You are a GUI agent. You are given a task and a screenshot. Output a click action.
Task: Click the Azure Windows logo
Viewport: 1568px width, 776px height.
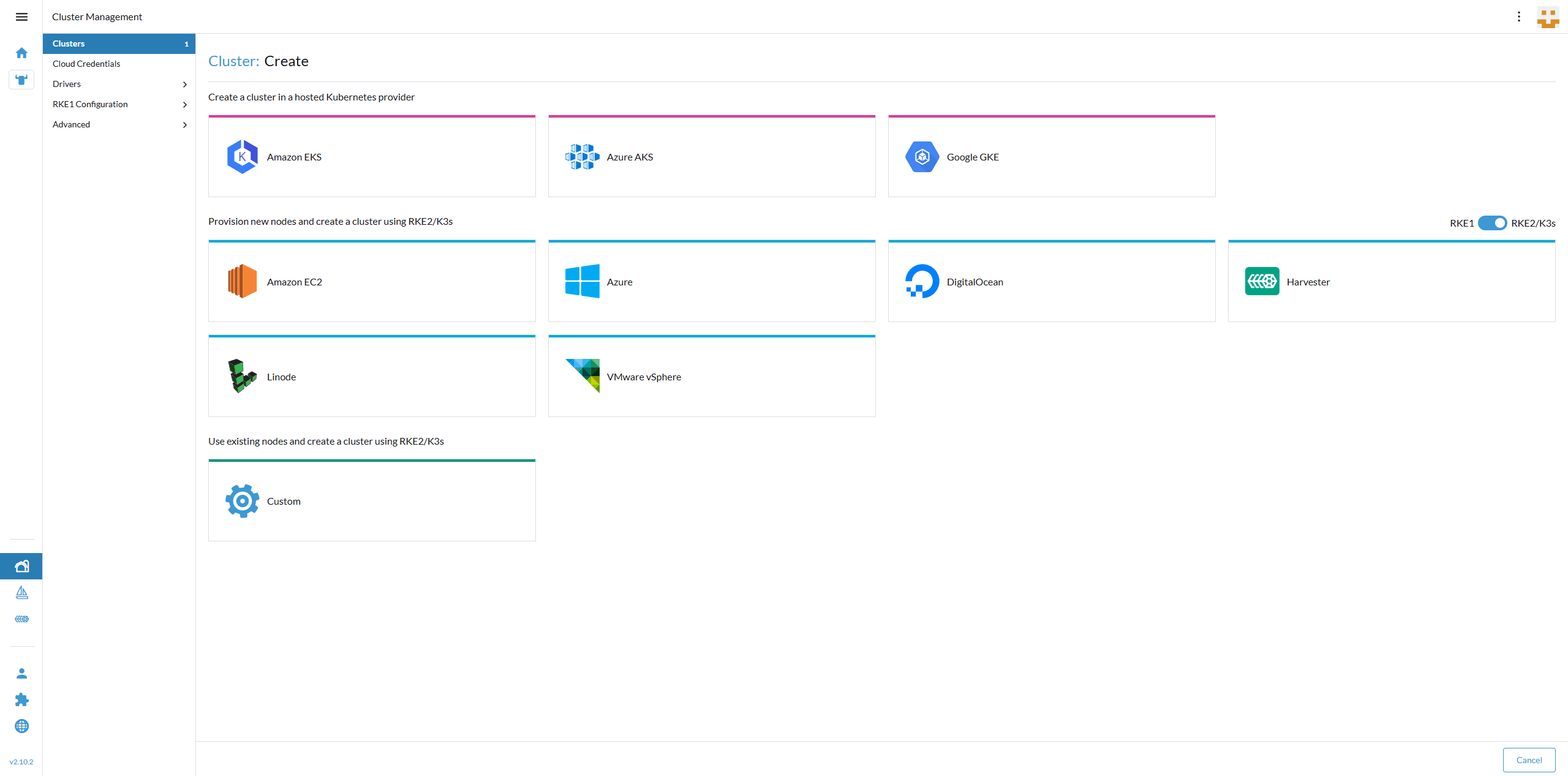(582, 281)
